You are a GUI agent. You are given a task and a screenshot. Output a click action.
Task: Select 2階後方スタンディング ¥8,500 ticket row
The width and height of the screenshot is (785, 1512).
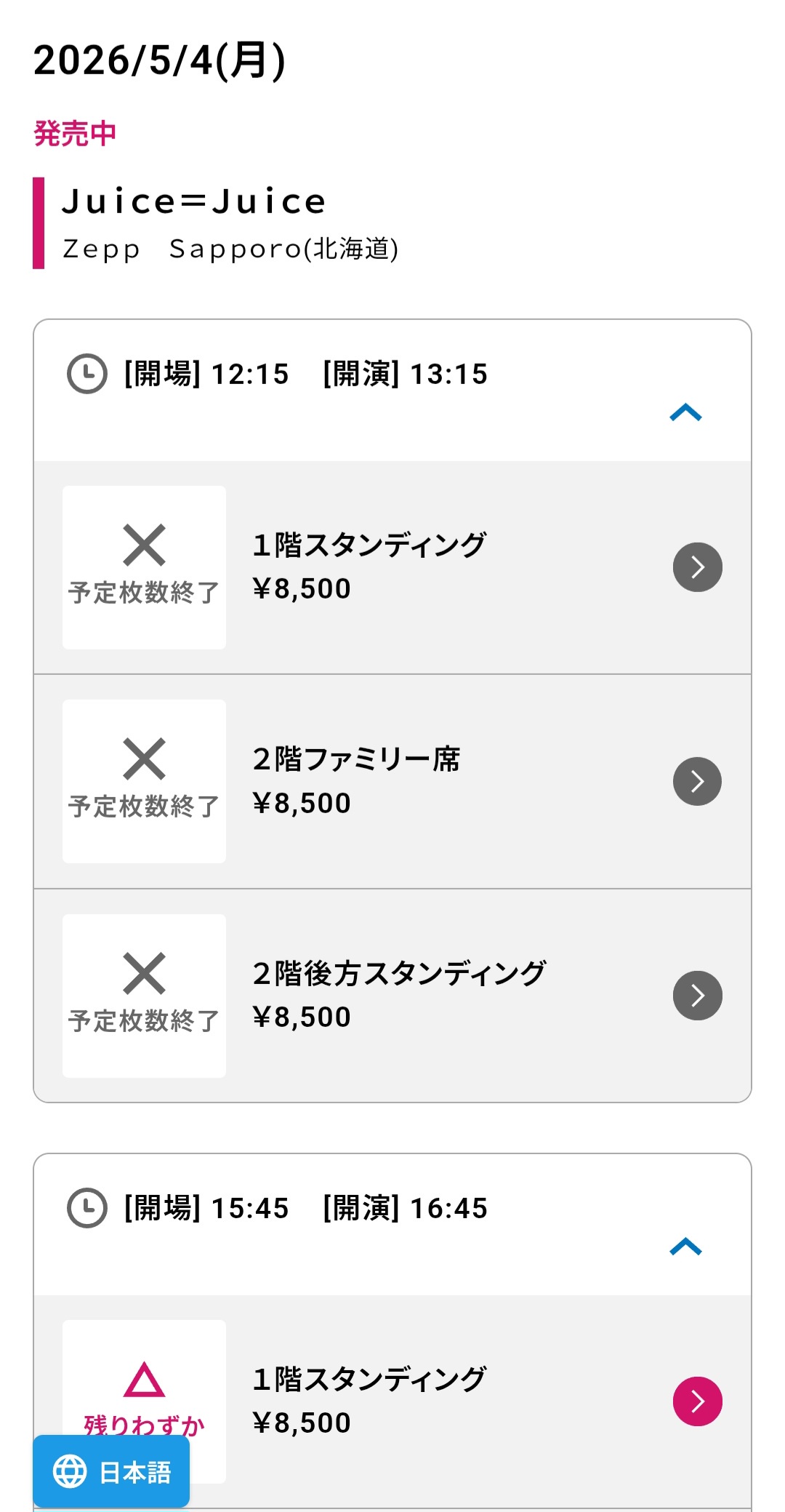[436, 996]
